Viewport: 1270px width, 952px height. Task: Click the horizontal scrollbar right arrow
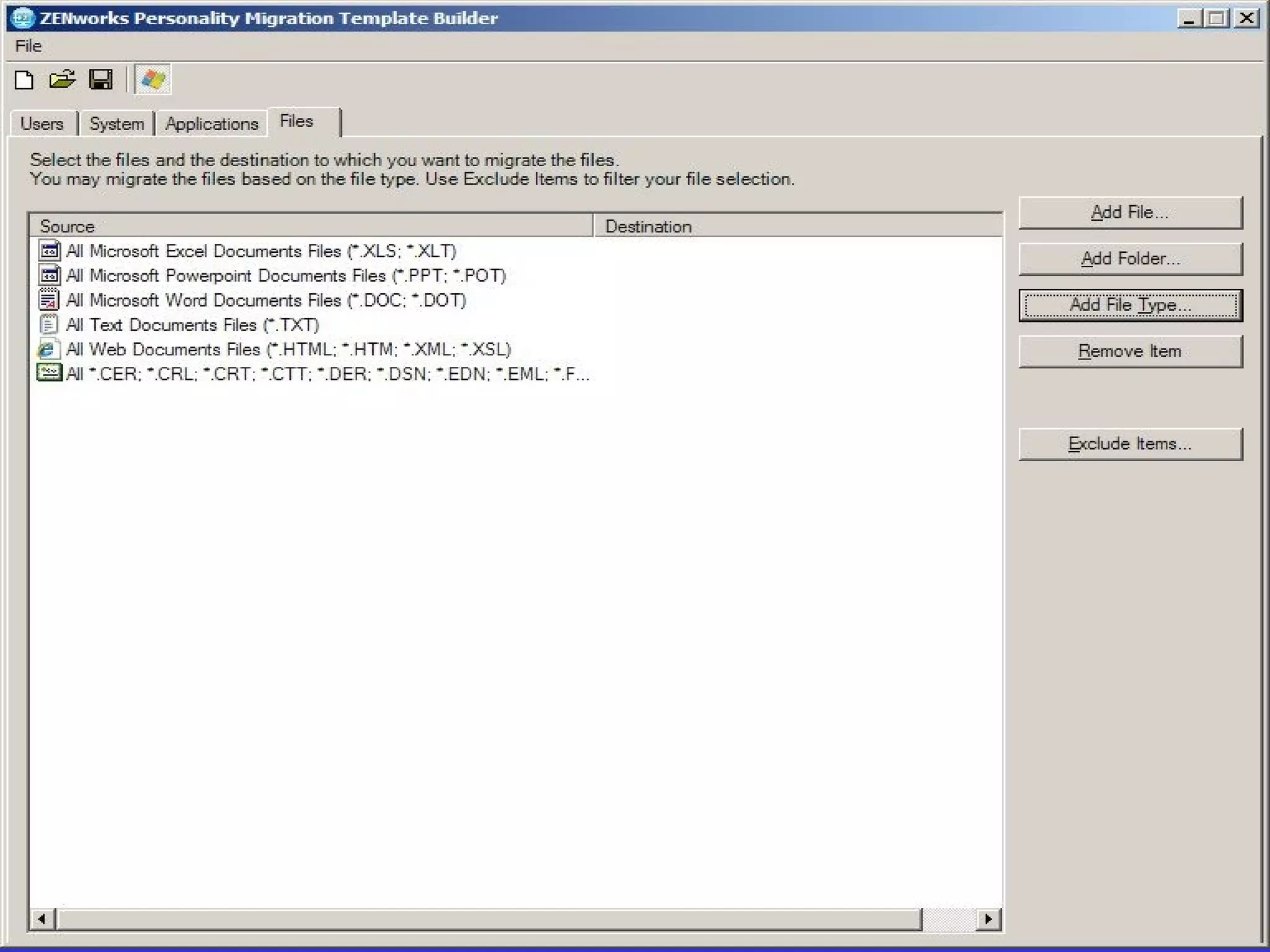(x=988, y=919)
